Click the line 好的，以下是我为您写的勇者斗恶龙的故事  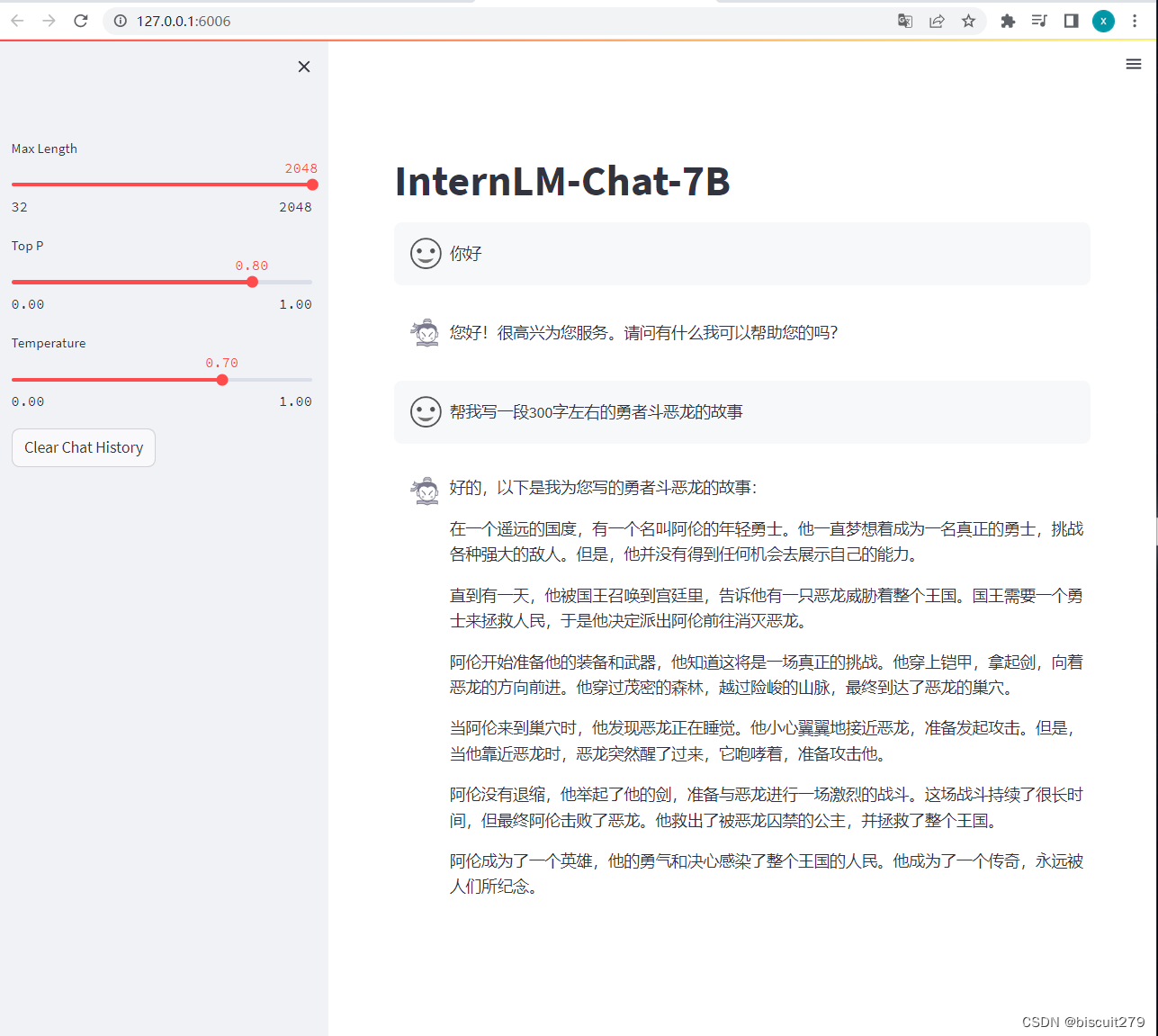[x=604, y=488]
